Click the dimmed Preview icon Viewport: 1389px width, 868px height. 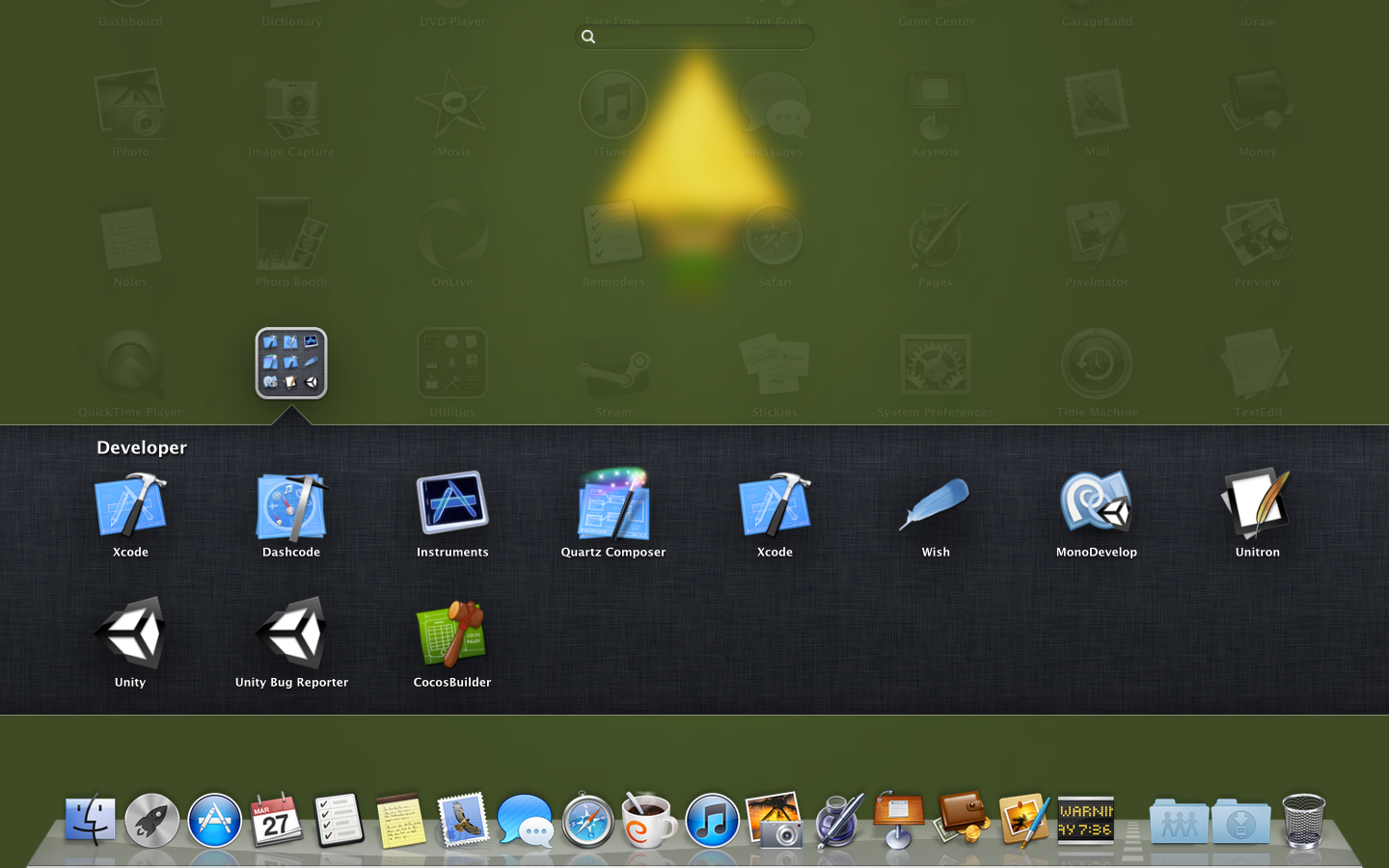pos(1258,234)
